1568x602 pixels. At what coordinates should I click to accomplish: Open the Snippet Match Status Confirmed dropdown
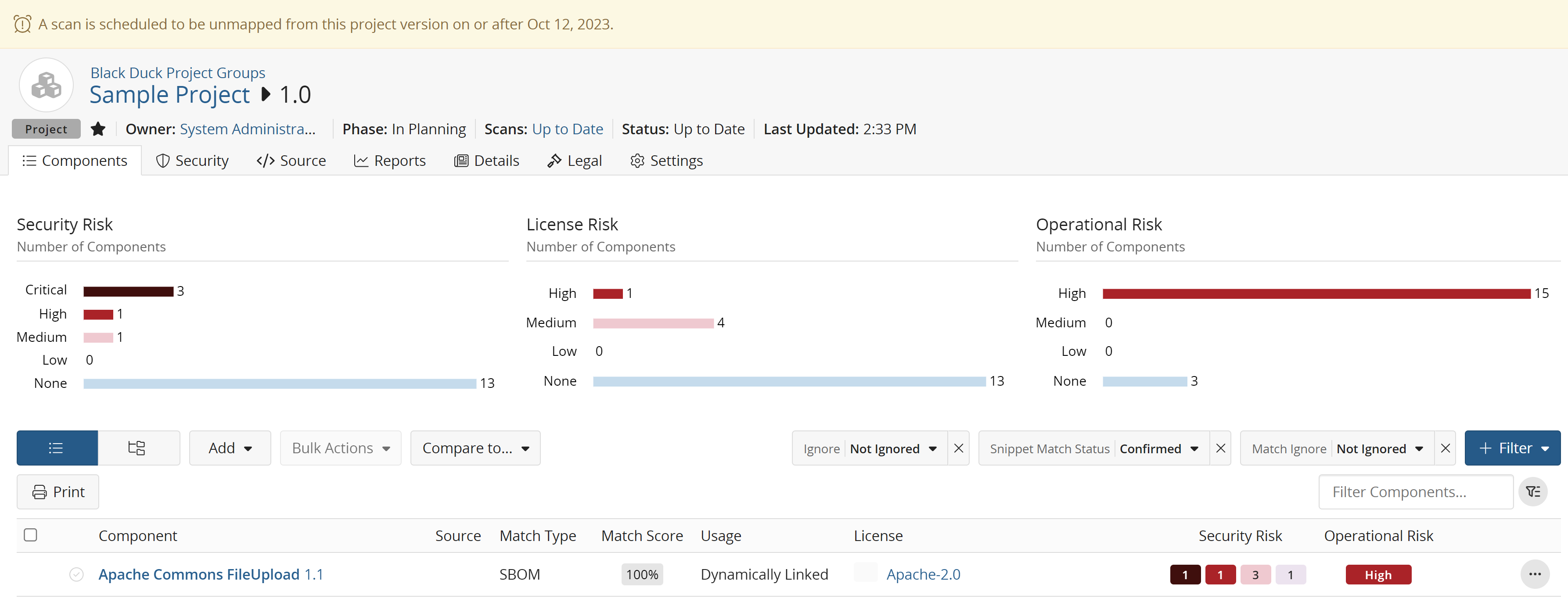[x=1158, y=448]
